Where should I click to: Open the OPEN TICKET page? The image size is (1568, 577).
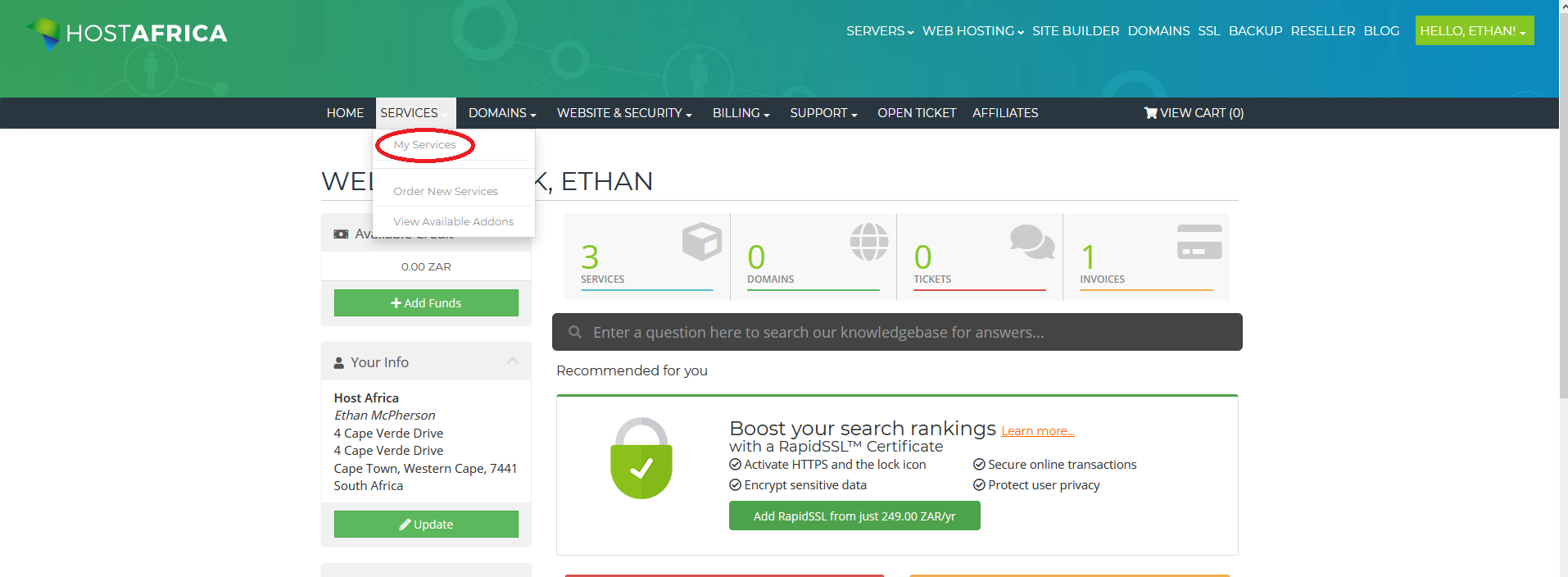pyautogui.click(x=917, y=113)
